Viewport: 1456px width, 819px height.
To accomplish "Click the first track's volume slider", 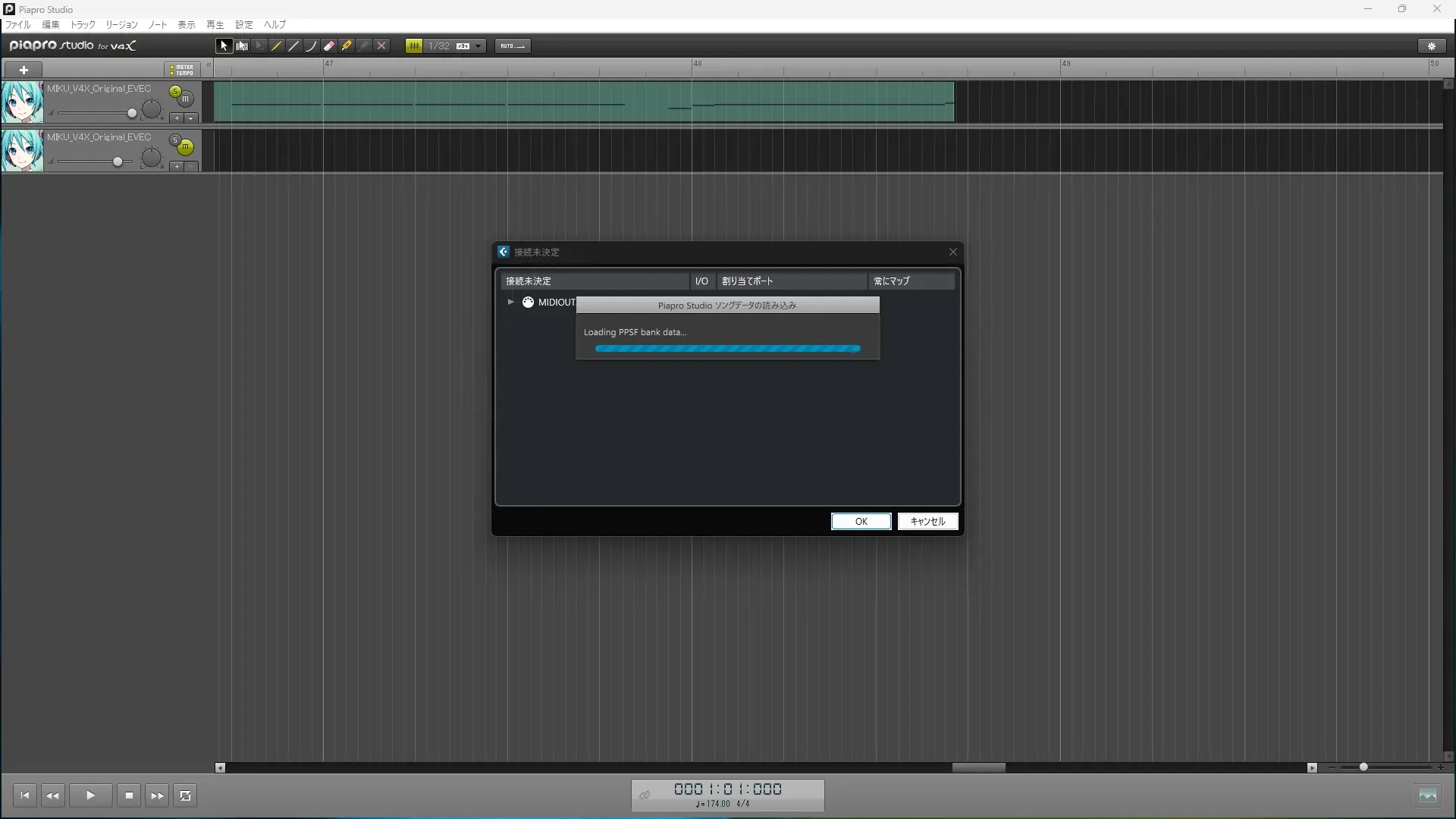I will [132, 114].
